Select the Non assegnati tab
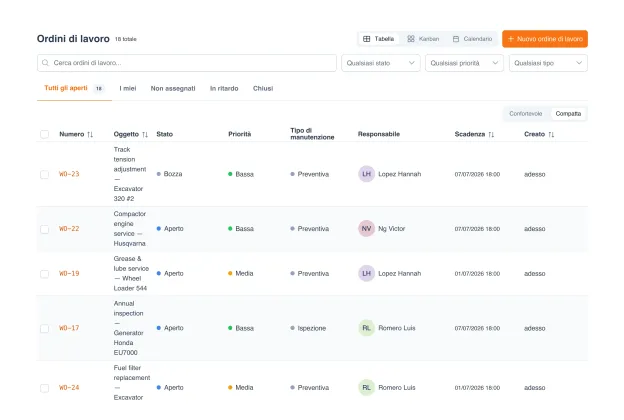624x420 pixels. pyautogui.click(x=173, y=88)
